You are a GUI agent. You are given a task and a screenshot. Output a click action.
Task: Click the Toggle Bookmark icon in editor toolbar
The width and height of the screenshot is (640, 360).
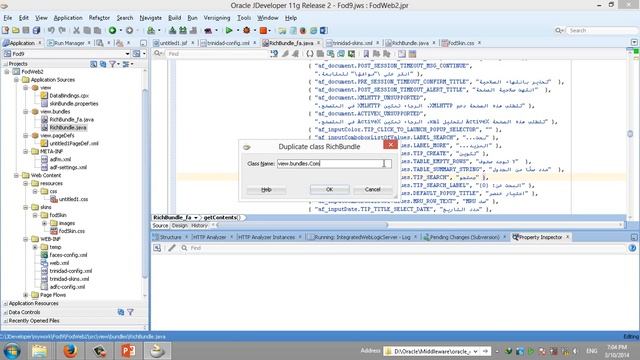[366, 54]
